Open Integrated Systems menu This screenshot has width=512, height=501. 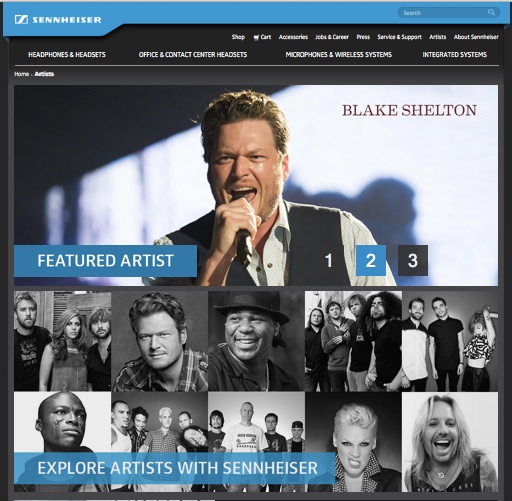pos(455,55)
